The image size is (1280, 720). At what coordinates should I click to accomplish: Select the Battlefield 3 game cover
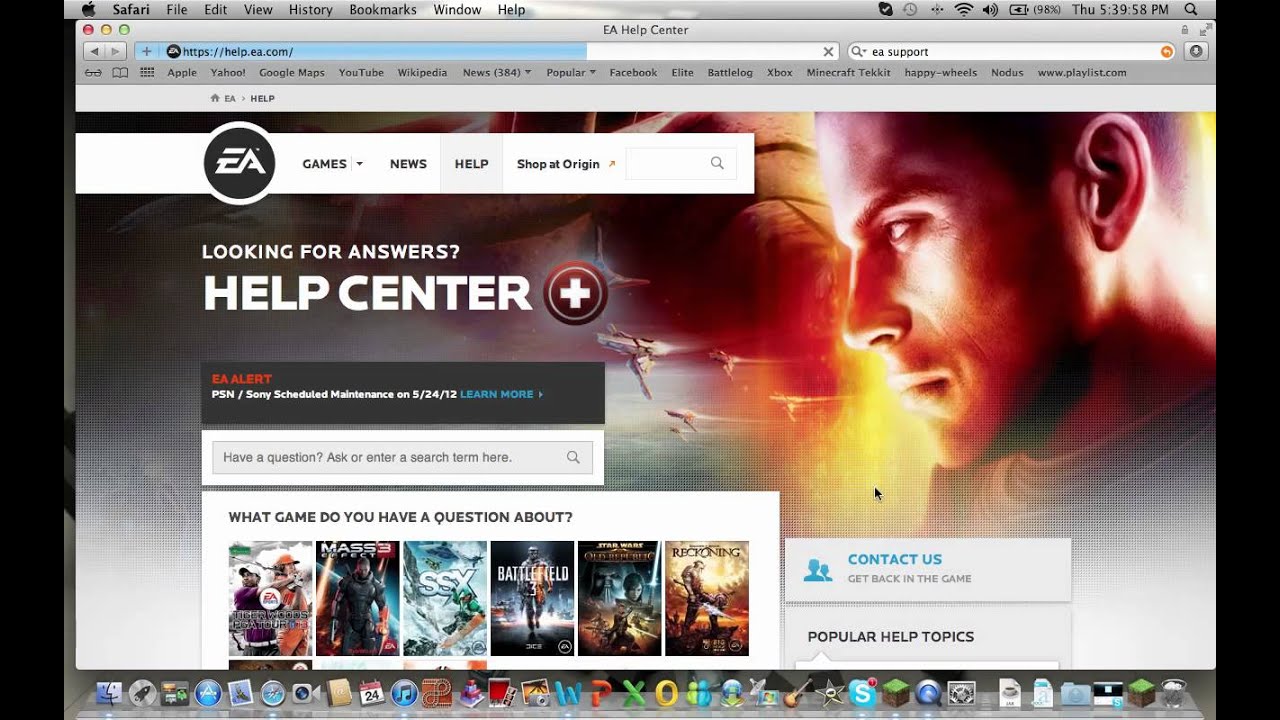532,598
